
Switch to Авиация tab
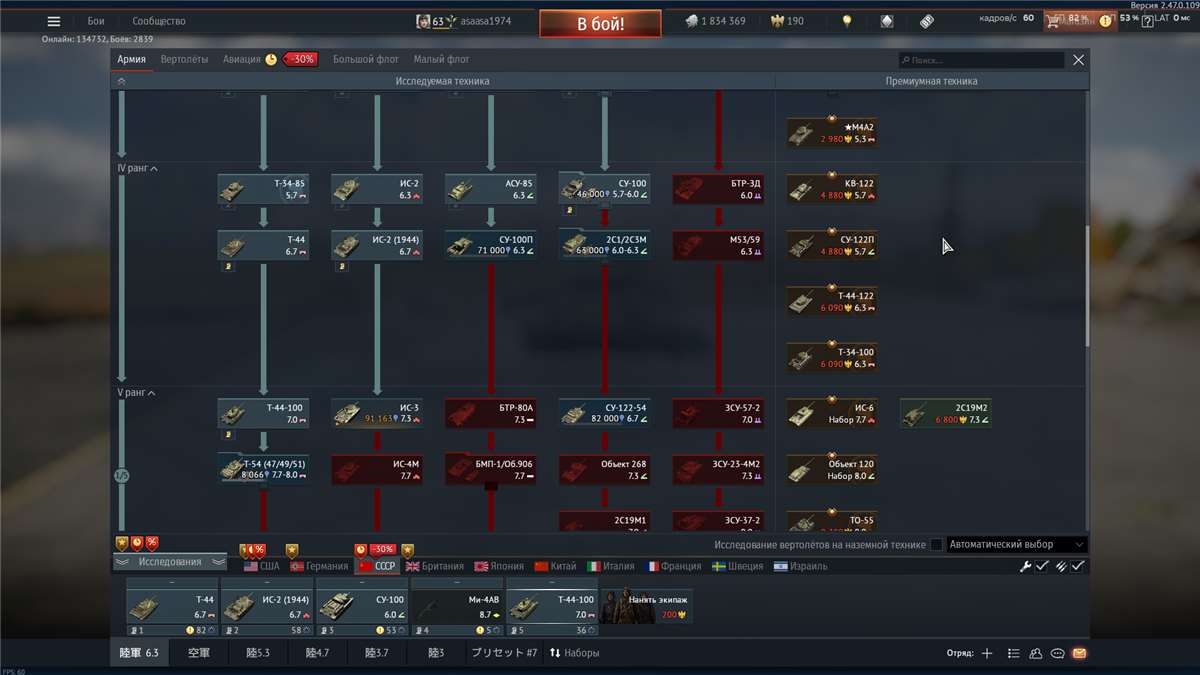coord(242,59)
